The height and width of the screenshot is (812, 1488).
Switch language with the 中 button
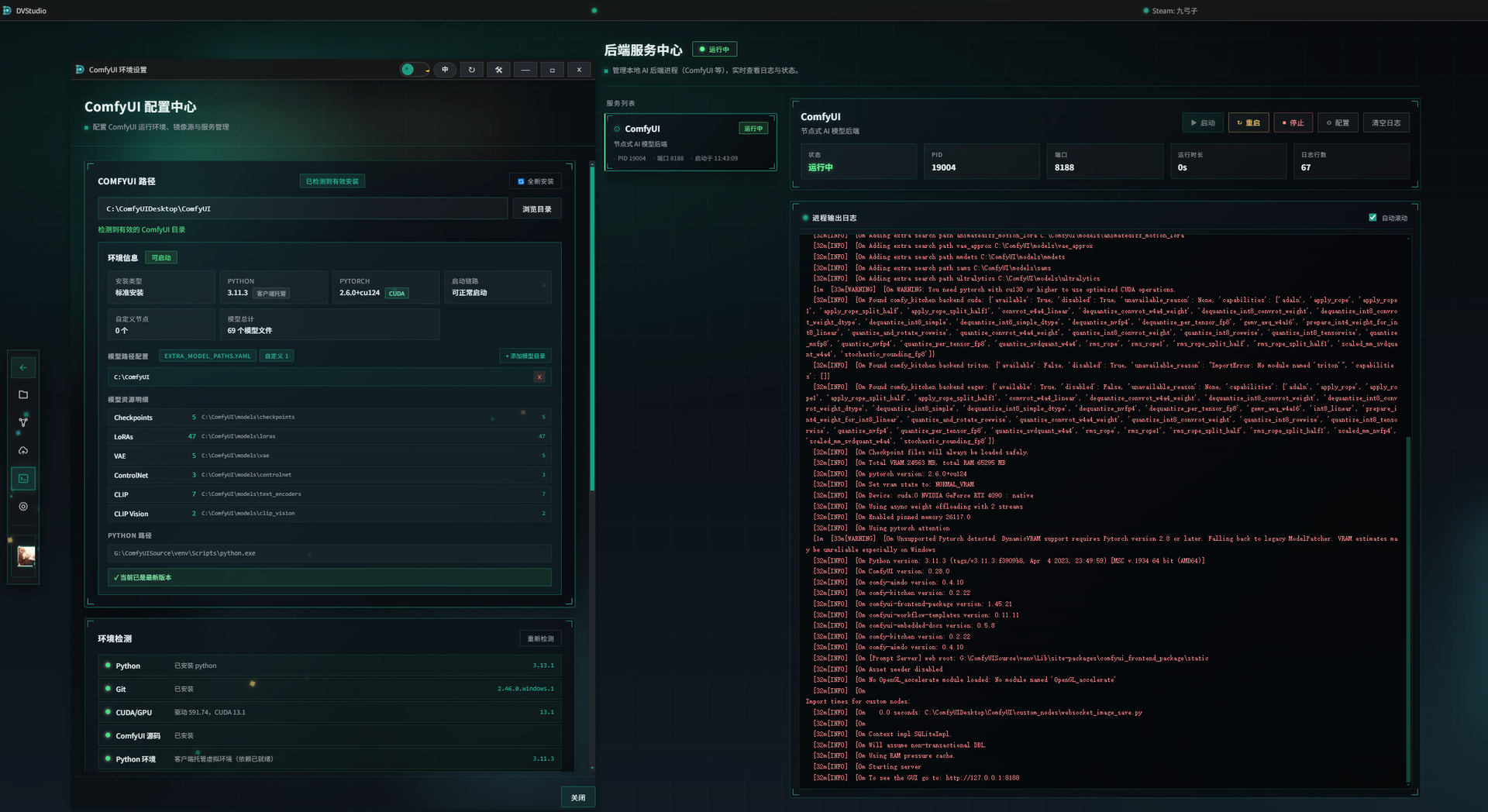(445, 70)
